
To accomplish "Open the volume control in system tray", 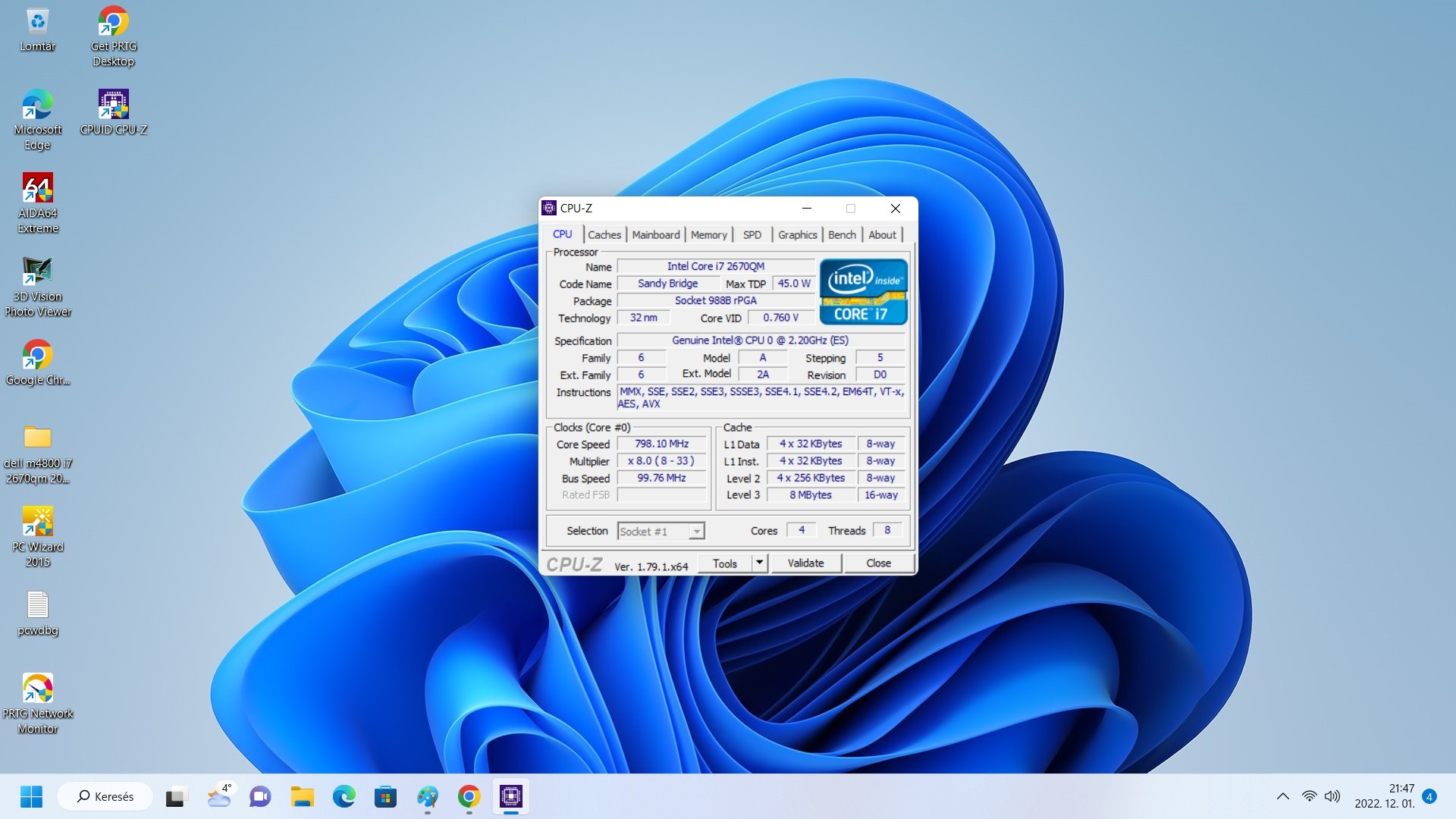I will 1332,796.
